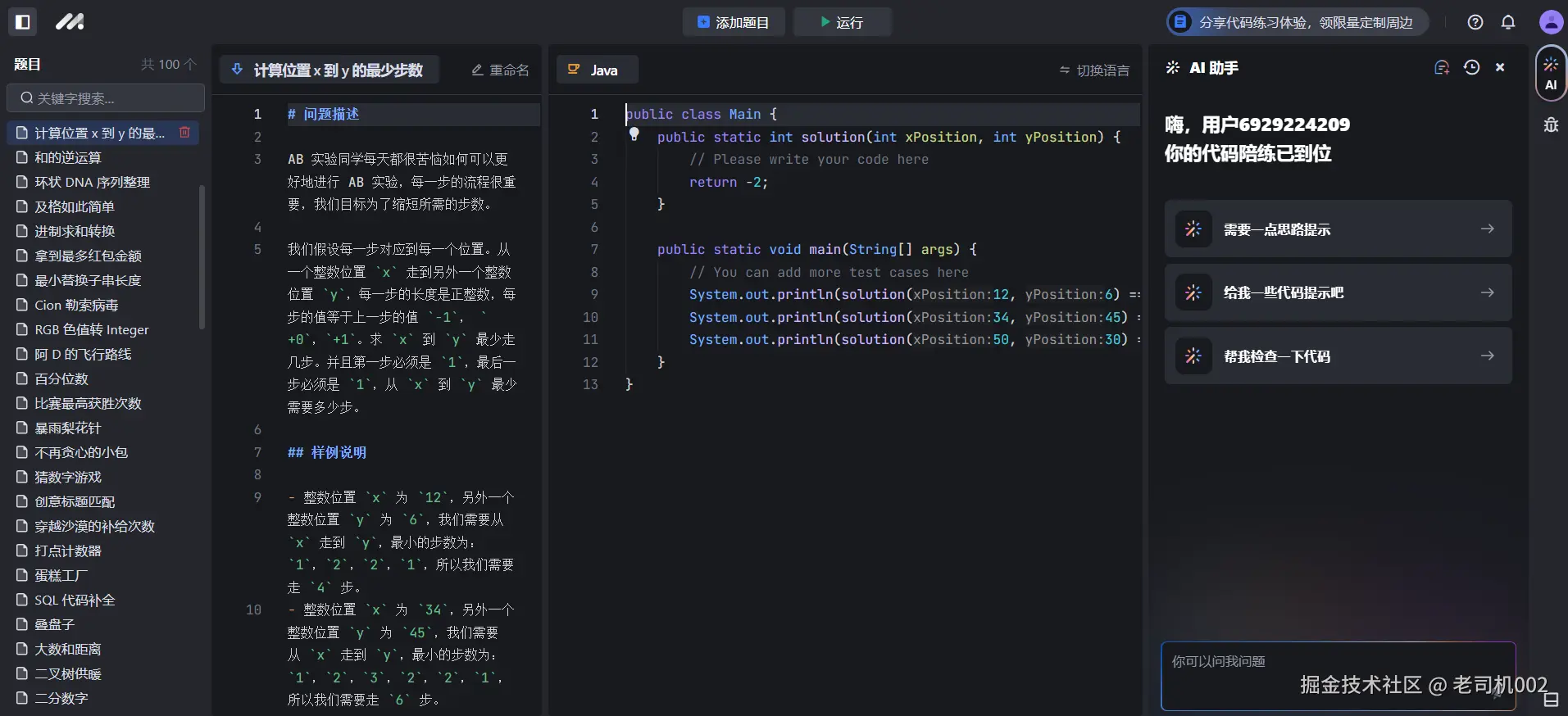Open the help question-mark icon
This screenshot has height=716, width=1568.
(1475, 22)
